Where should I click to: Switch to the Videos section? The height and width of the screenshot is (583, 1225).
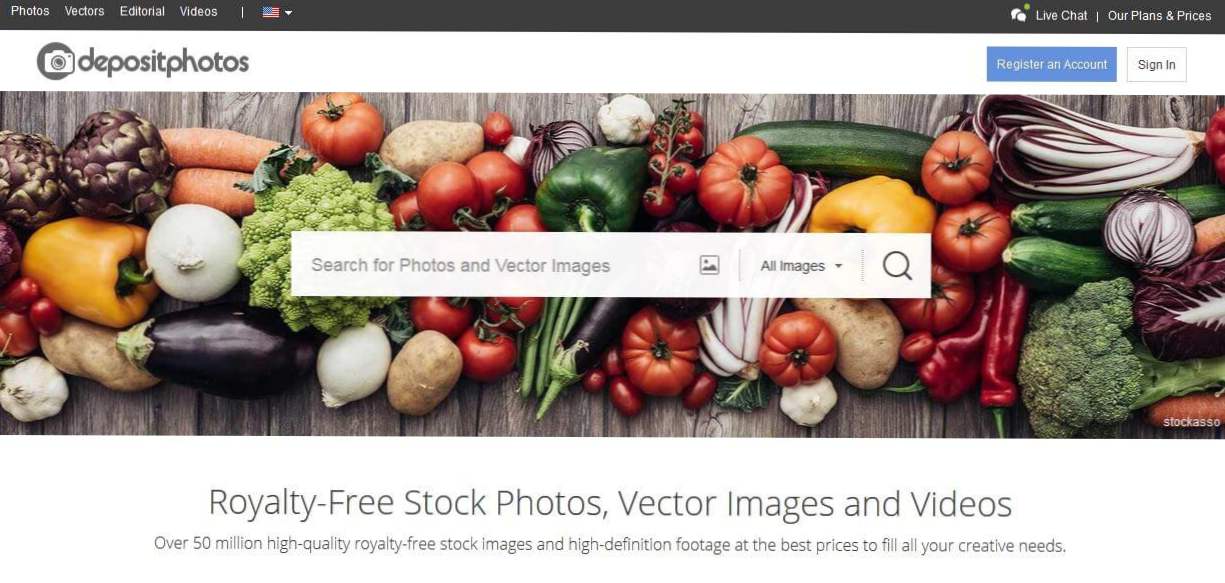[x=198, y=12]
